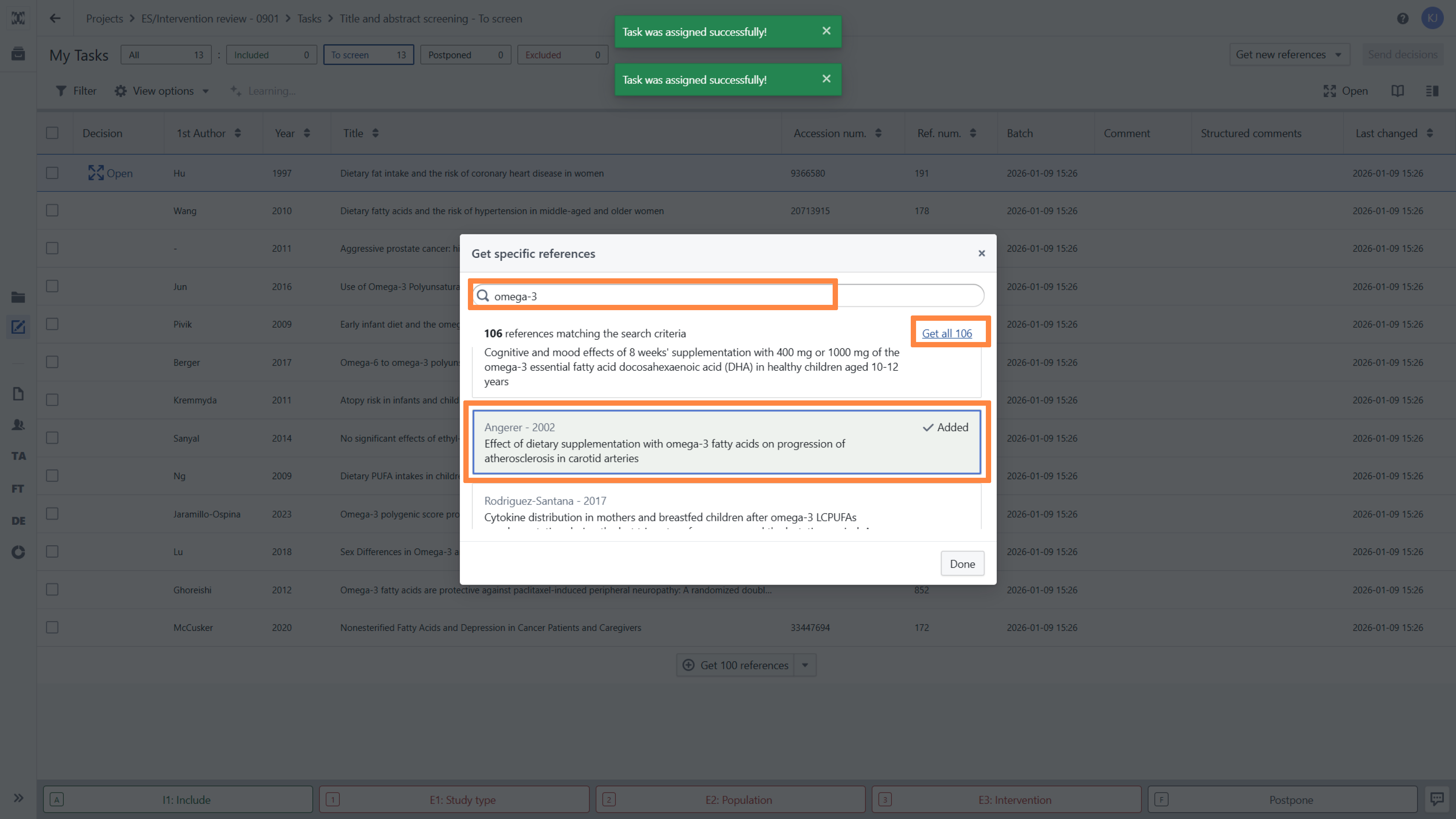
Task: Open the pie chart progress sidebar icon
Action: [x=18, y=552]
